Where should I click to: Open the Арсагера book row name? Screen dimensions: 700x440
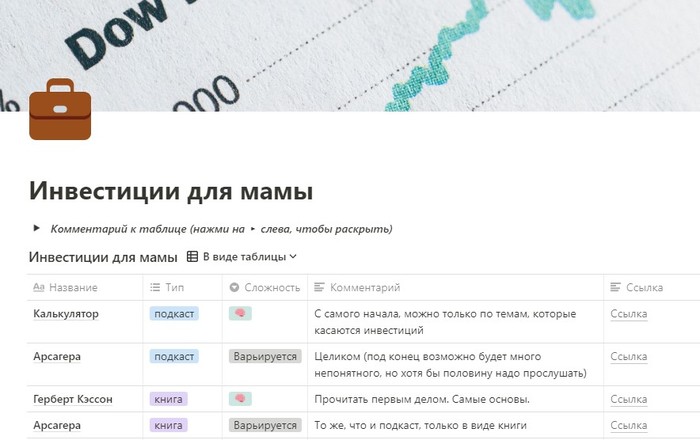click(x=57, y=425)
